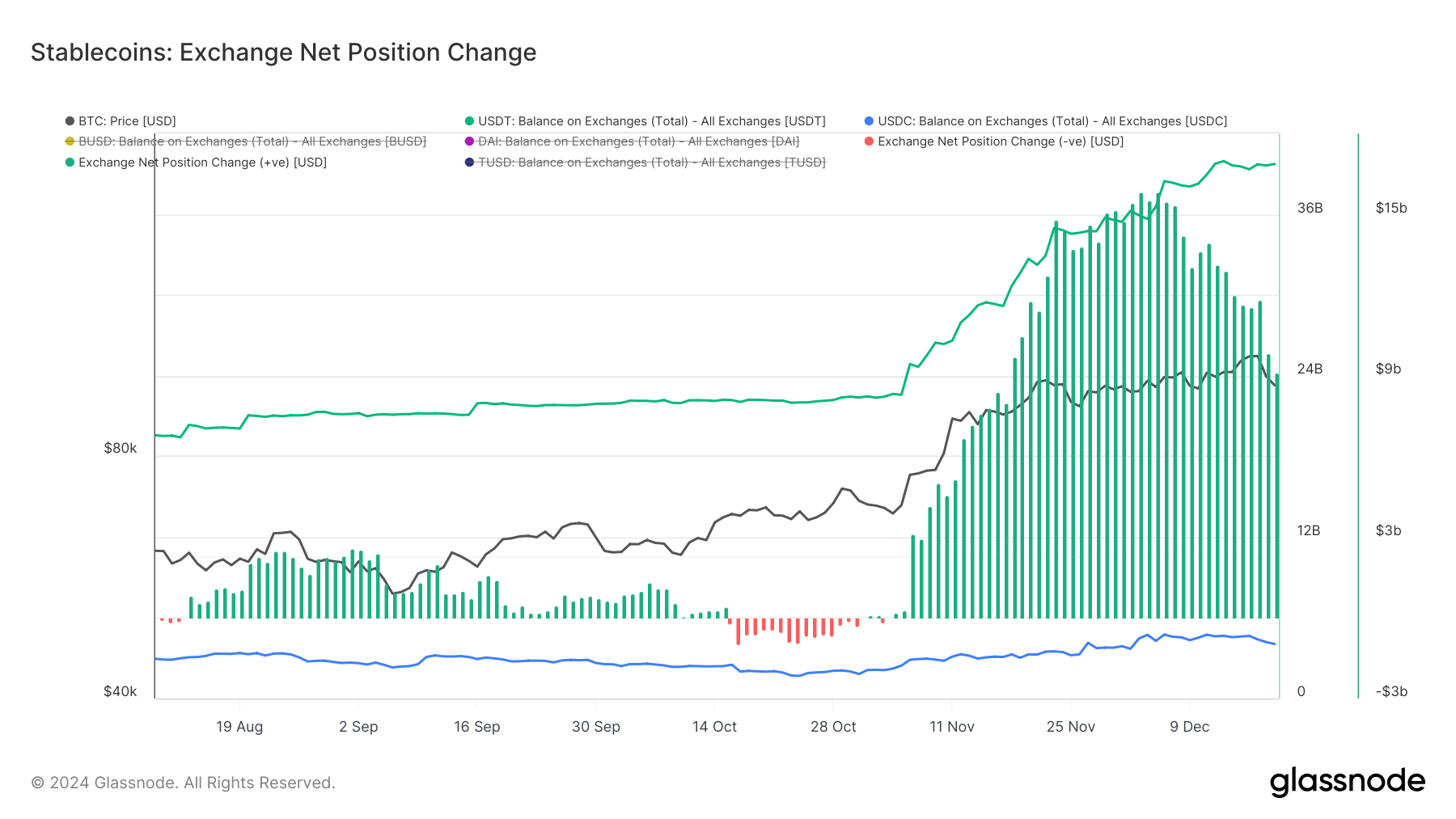Screen dimensions: 1456x819
Task: Click the yellow BUSD legend dot
Action: pyautogui.click(x=70, y=141)
